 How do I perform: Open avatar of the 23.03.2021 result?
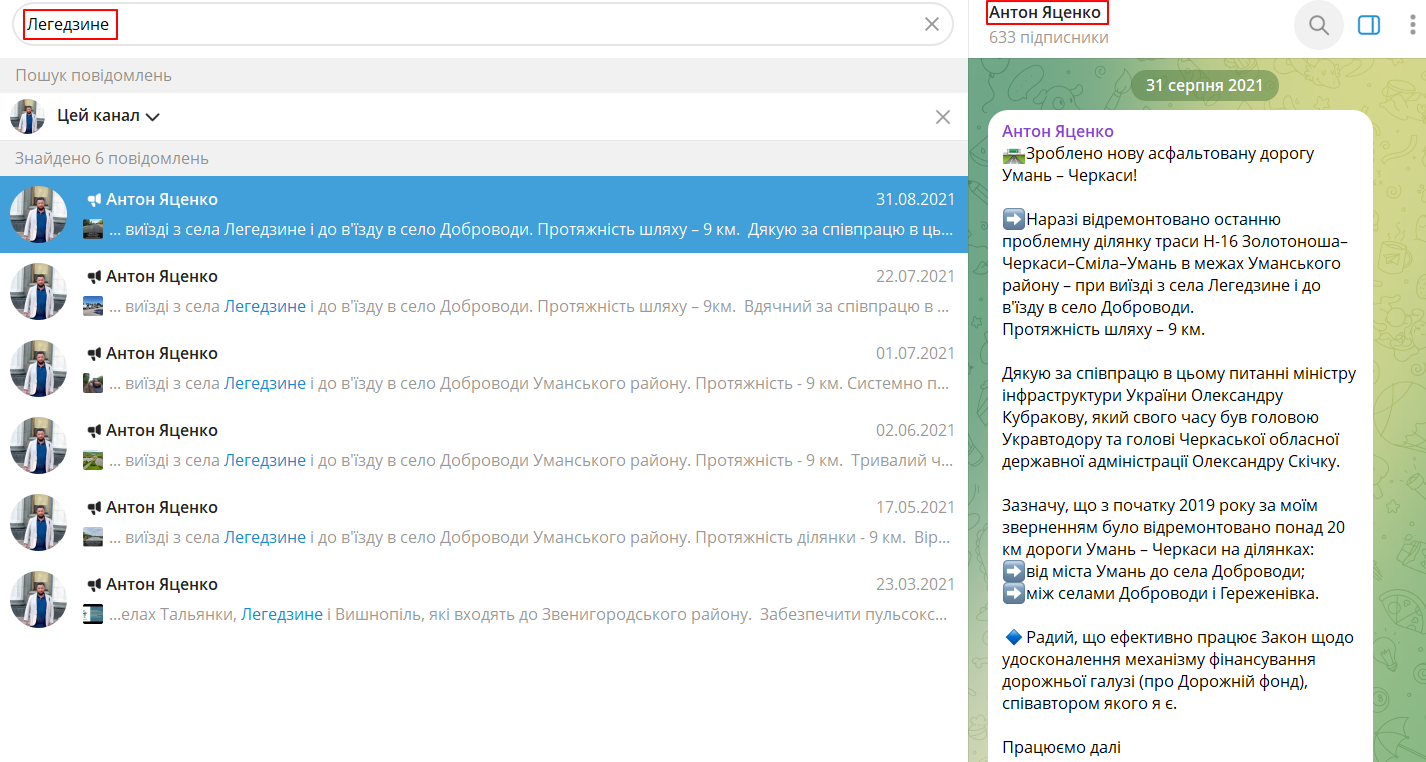(x=38, y=600)
